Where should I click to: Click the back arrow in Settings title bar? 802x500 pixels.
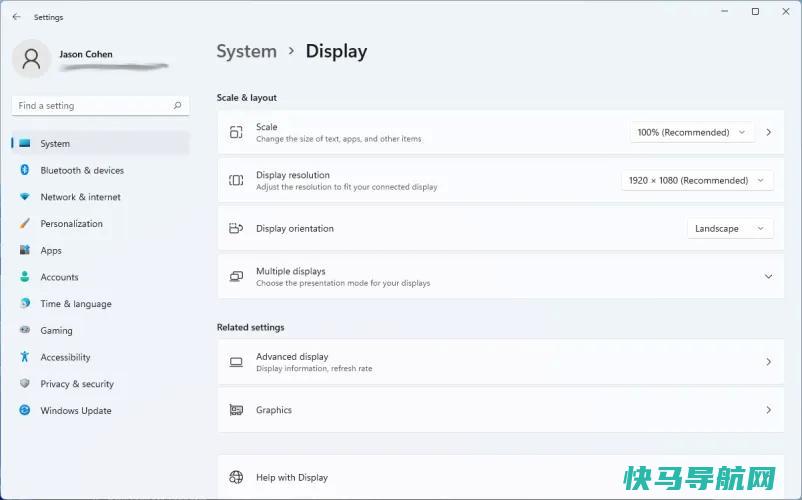click(16, 17)
